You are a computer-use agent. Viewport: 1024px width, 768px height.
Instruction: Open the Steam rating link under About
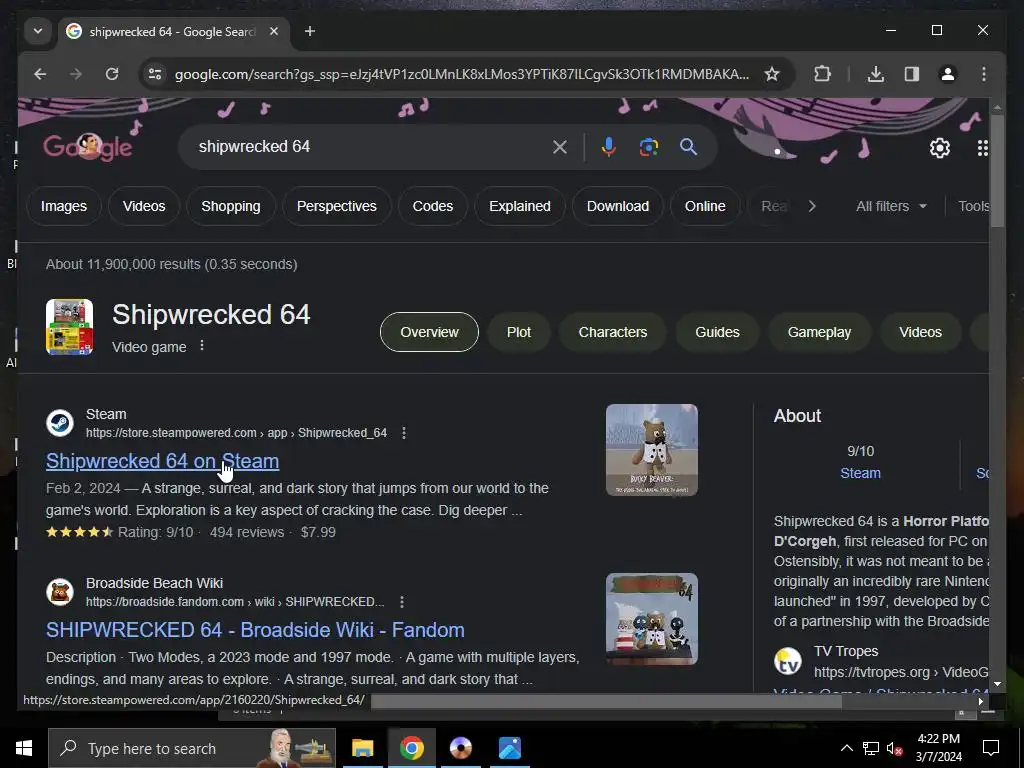[860, 473]
